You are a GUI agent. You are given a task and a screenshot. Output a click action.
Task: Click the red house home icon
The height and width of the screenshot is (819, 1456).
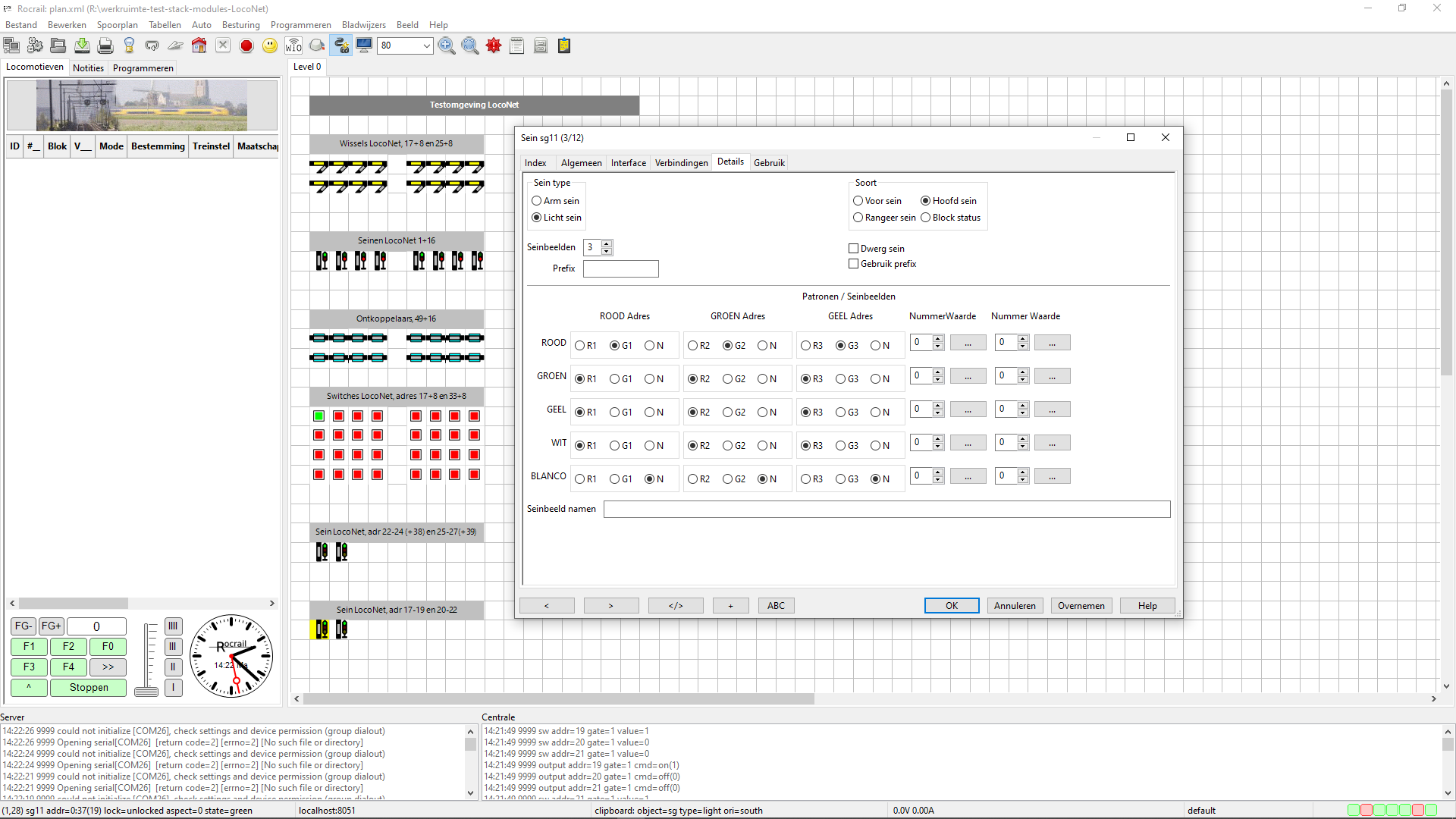point(199,46)
